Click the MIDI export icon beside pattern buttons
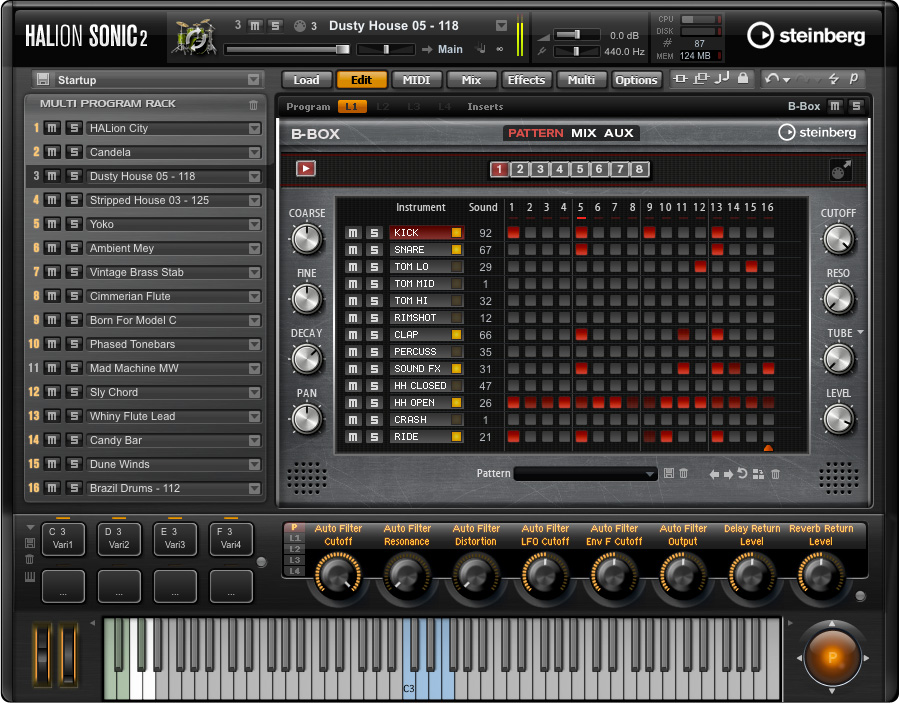 pyautogui.click(x=840, y=170)
